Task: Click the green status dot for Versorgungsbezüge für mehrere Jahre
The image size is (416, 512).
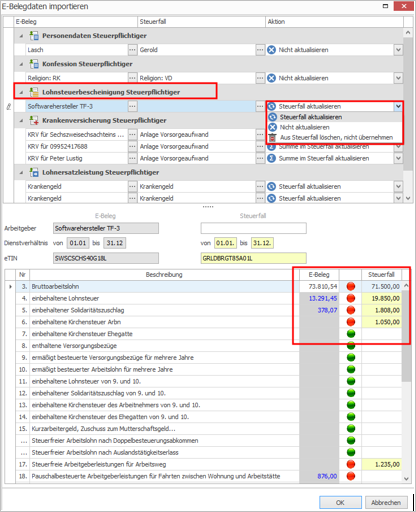Action: coord(351,357)
